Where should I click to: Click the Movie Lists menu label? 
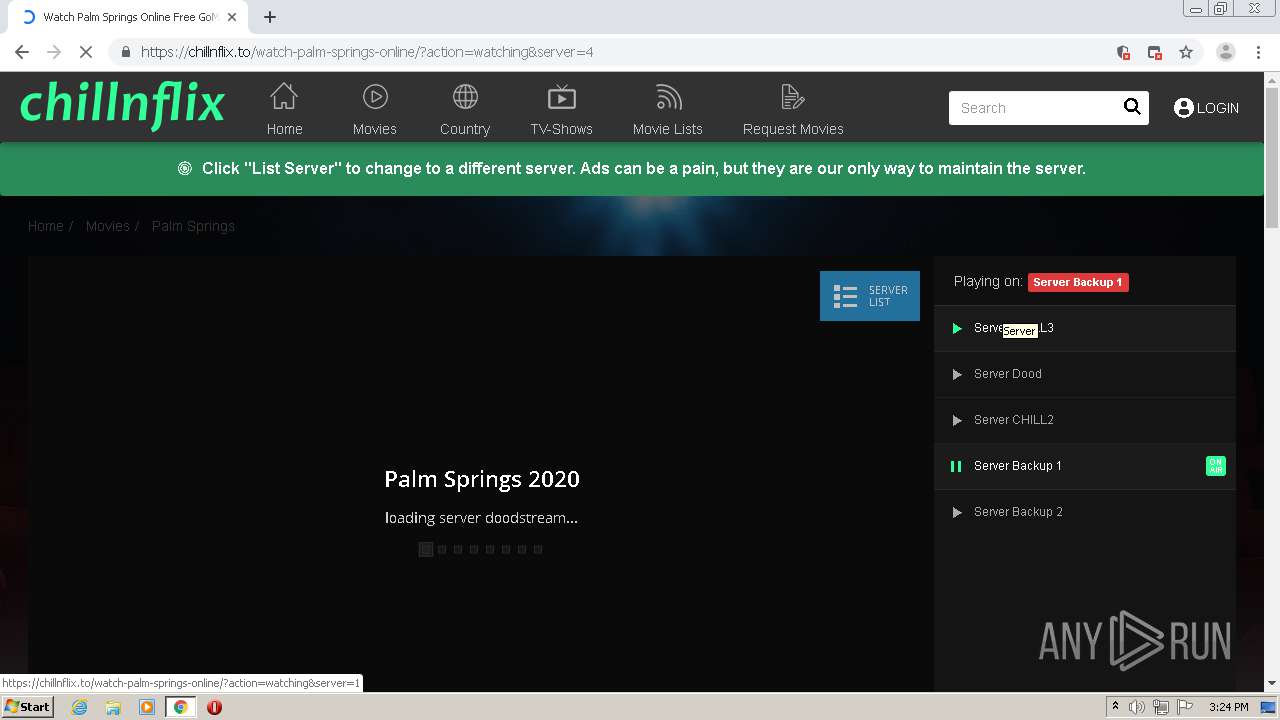coord(668,129)
